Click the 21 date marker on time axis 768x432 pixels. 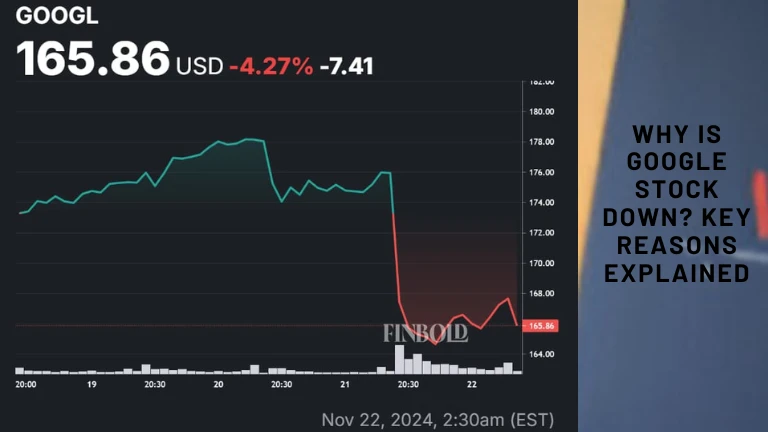(346, 384)
